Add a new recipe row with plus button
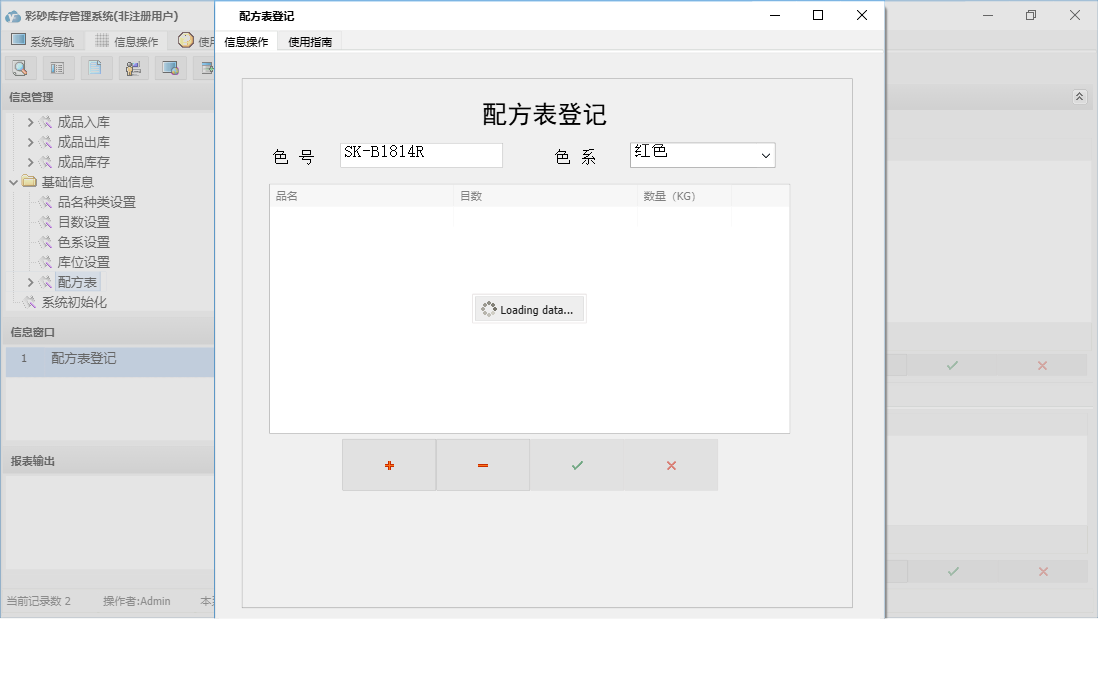This screenshot has width=1098, height=685. click(388, 464)
